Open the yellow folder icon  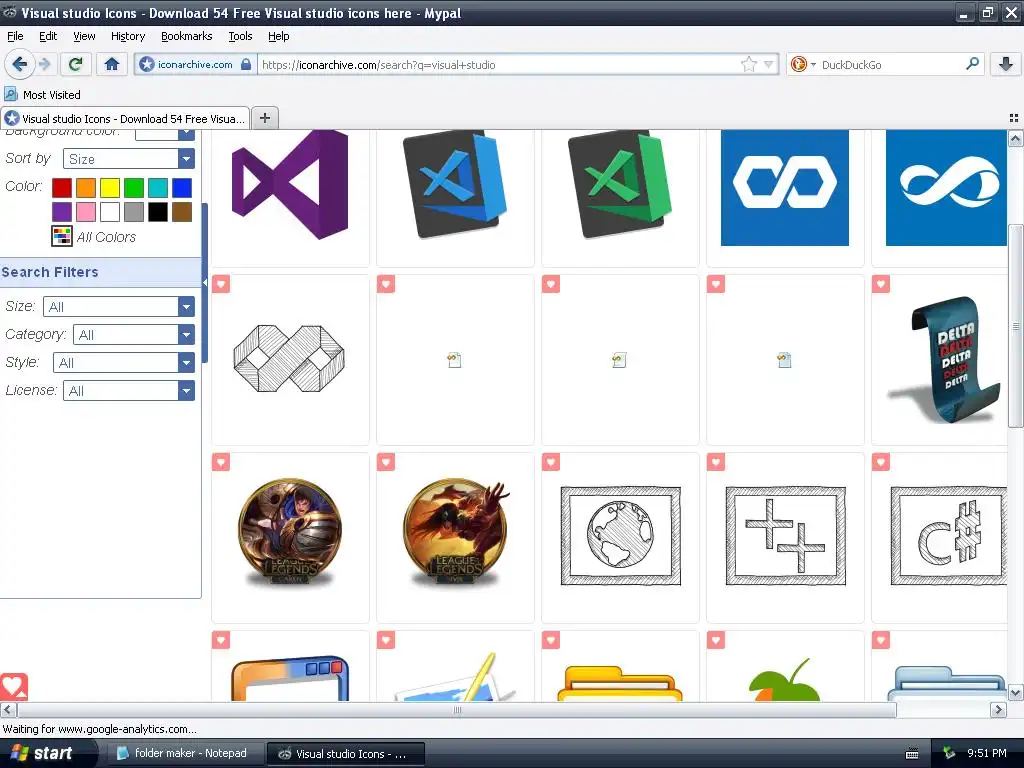click(620, 683)
